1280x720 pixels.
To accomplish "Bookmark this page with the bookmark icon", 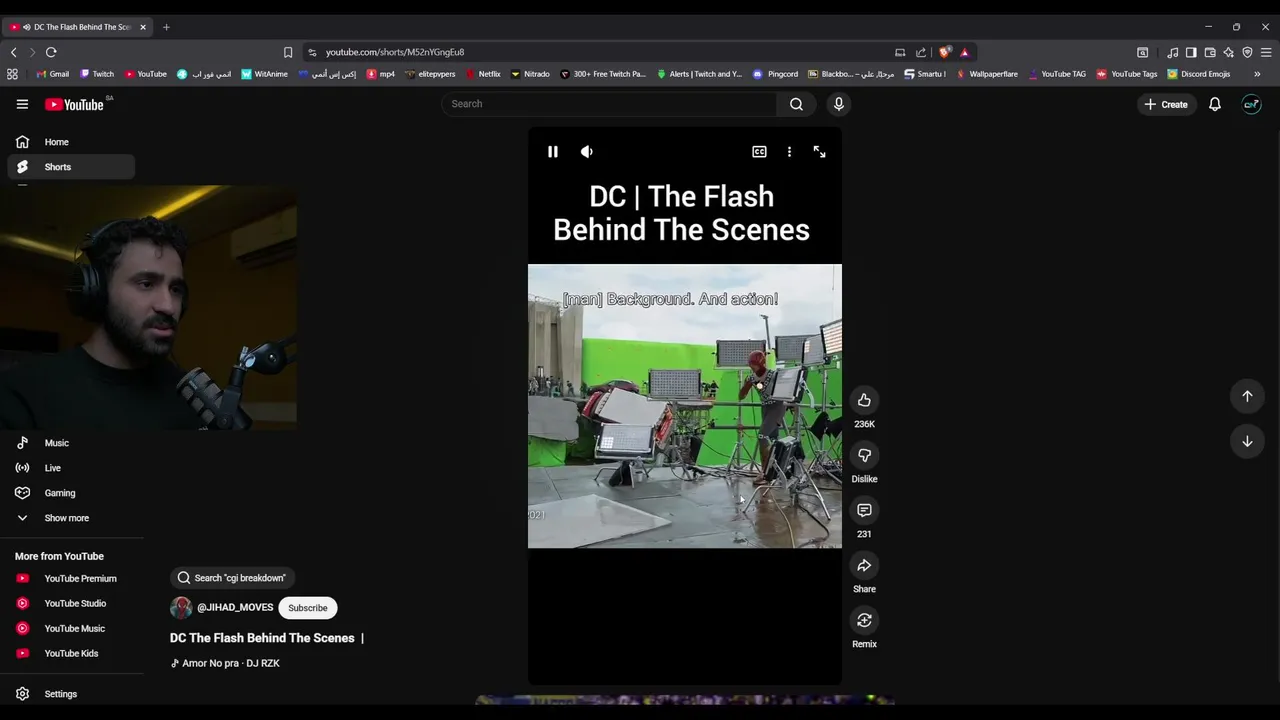I will coord(288,52).
